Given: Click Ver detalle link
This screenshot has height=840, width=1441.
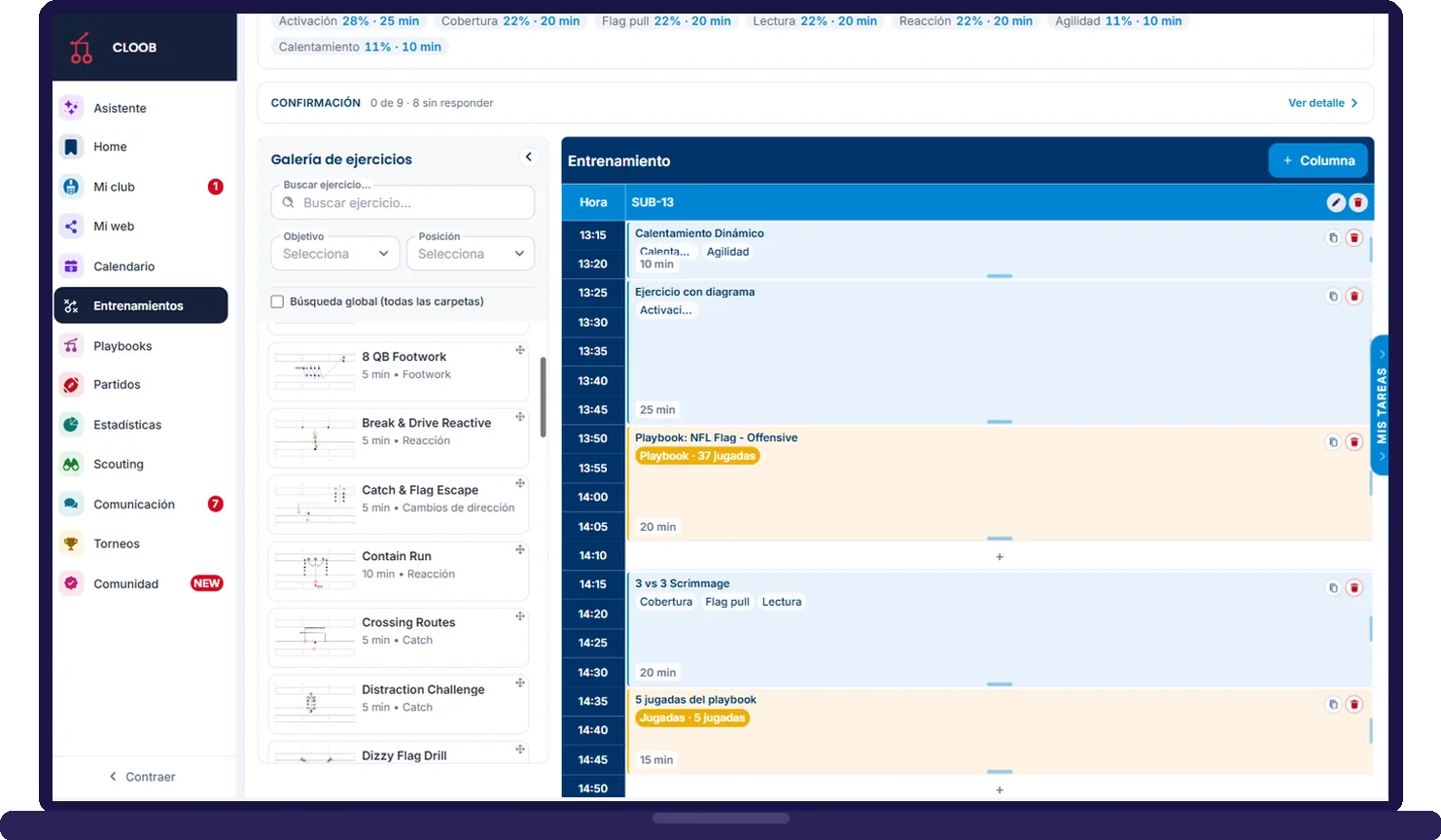Looking at the screenshot, I should tap(1322, 103).
